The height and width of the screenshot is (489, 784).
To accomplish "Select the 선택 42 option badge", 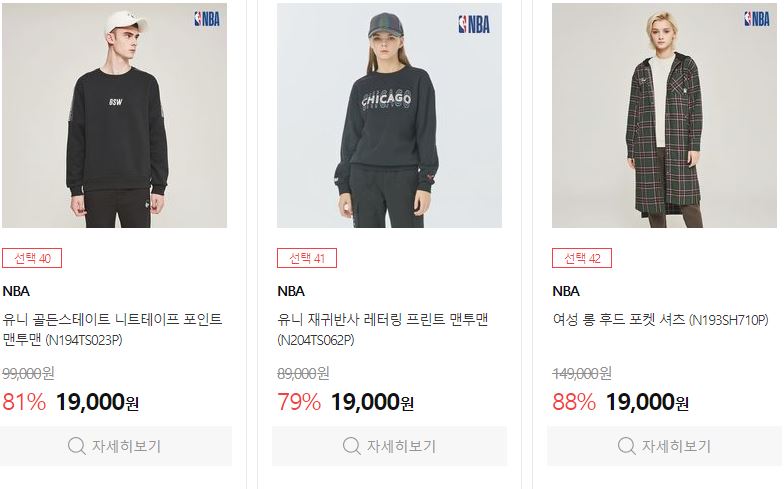I will [x=582, y=258].
